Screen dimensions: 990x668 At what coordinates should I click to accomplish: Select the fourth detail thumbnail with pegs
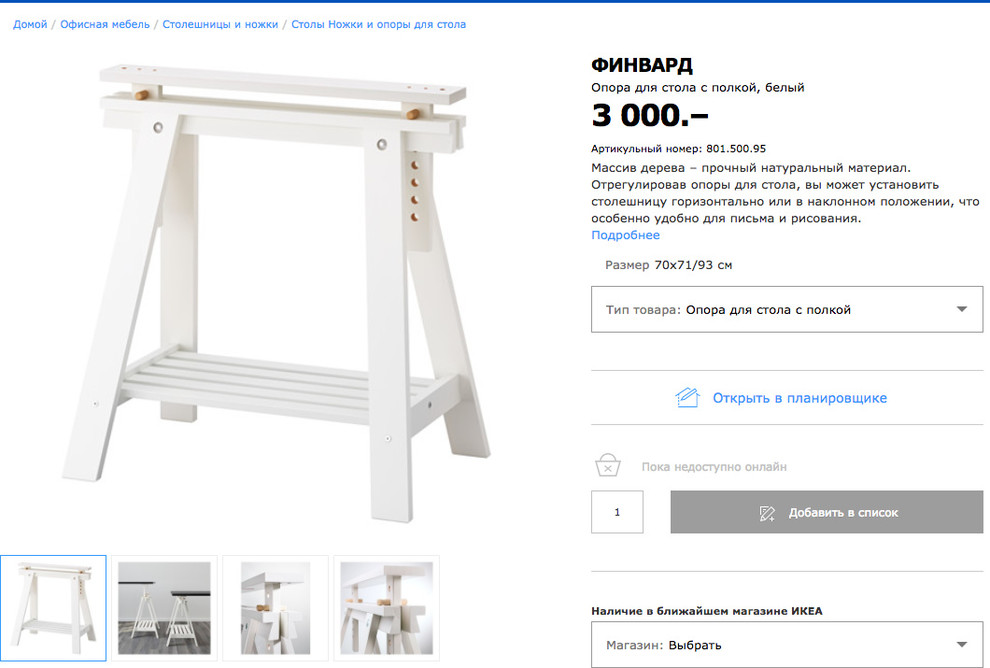pyautogui.click(x=386, y=608)
